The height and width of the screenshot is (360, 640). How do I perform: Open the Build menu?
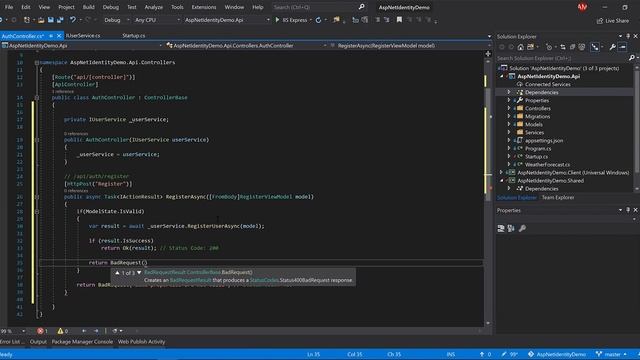89,7
